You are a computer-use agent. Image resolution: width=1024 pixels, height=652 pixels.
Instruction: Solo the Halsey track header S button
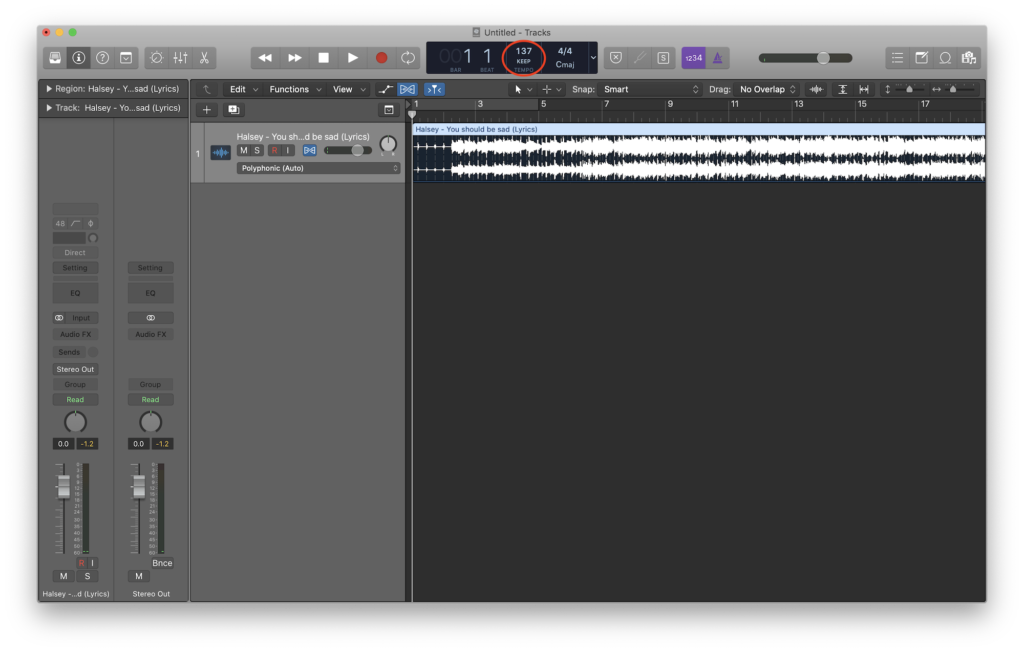[x=257, y=150]
